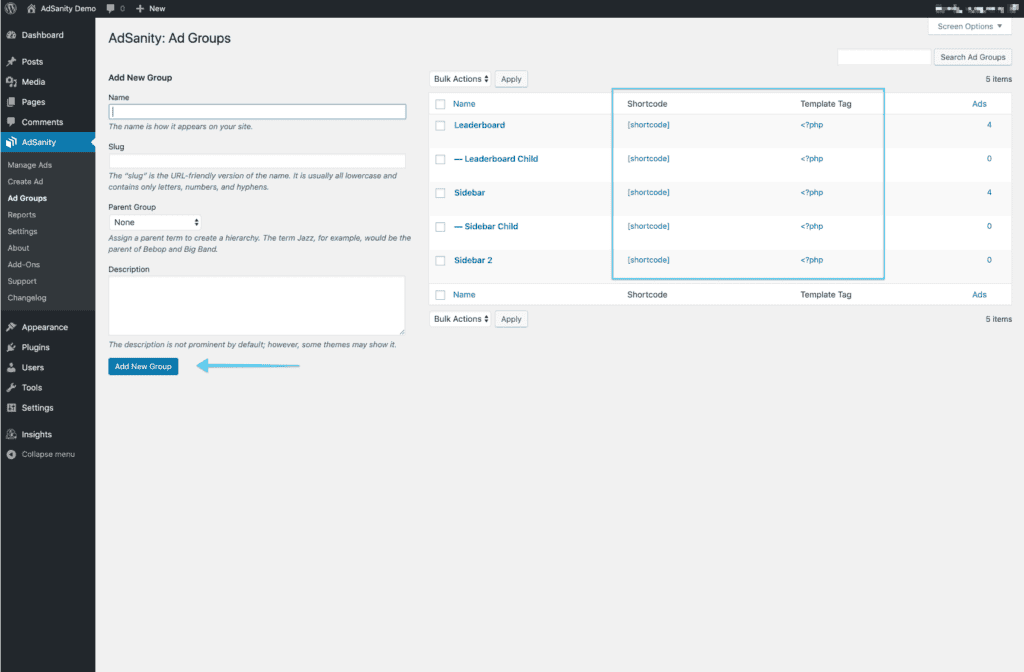Click the Add New Group button
This screenshot has width=1024, height=672.
tap(142, 366)
